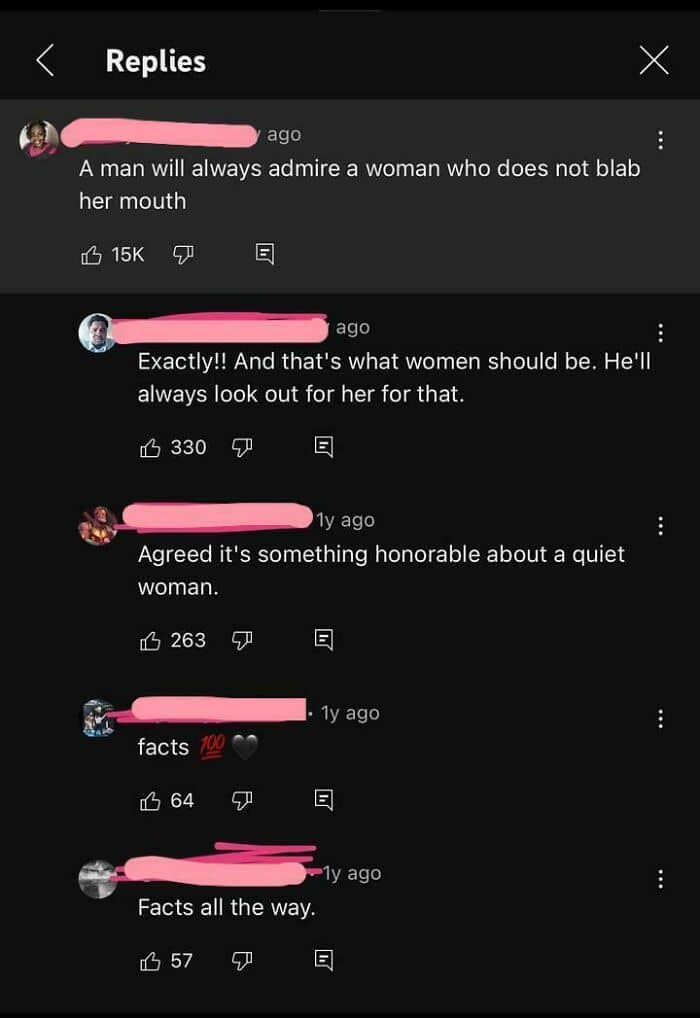Dislike the 'facts' emoji reply
Viewport: 700px width, 1018px height.
pyautogui.click(x=242, y=800)
